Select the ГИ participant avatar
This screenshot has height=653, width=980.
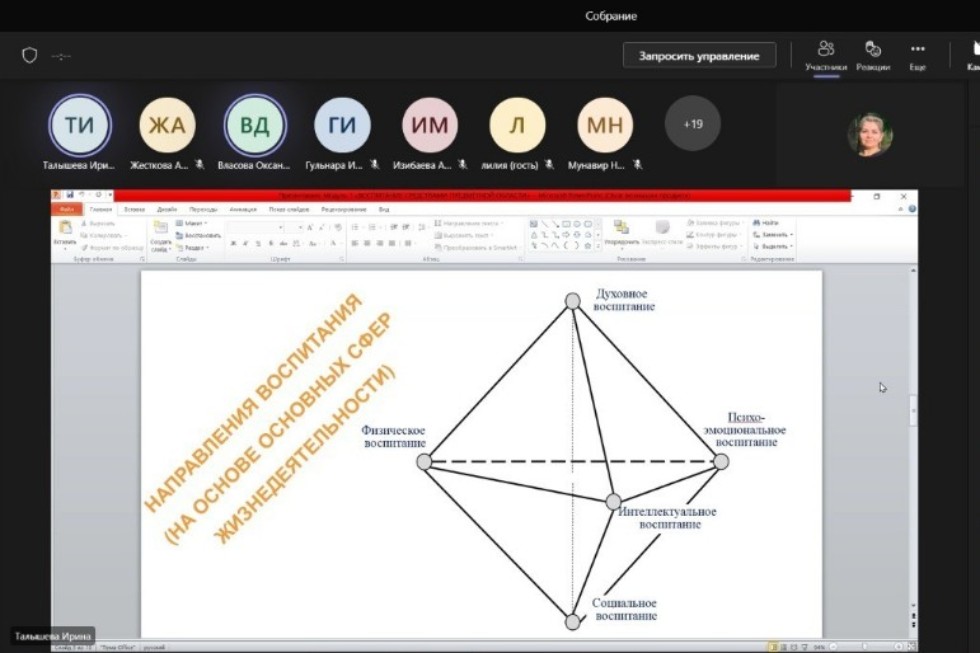(x=342, y=125)
